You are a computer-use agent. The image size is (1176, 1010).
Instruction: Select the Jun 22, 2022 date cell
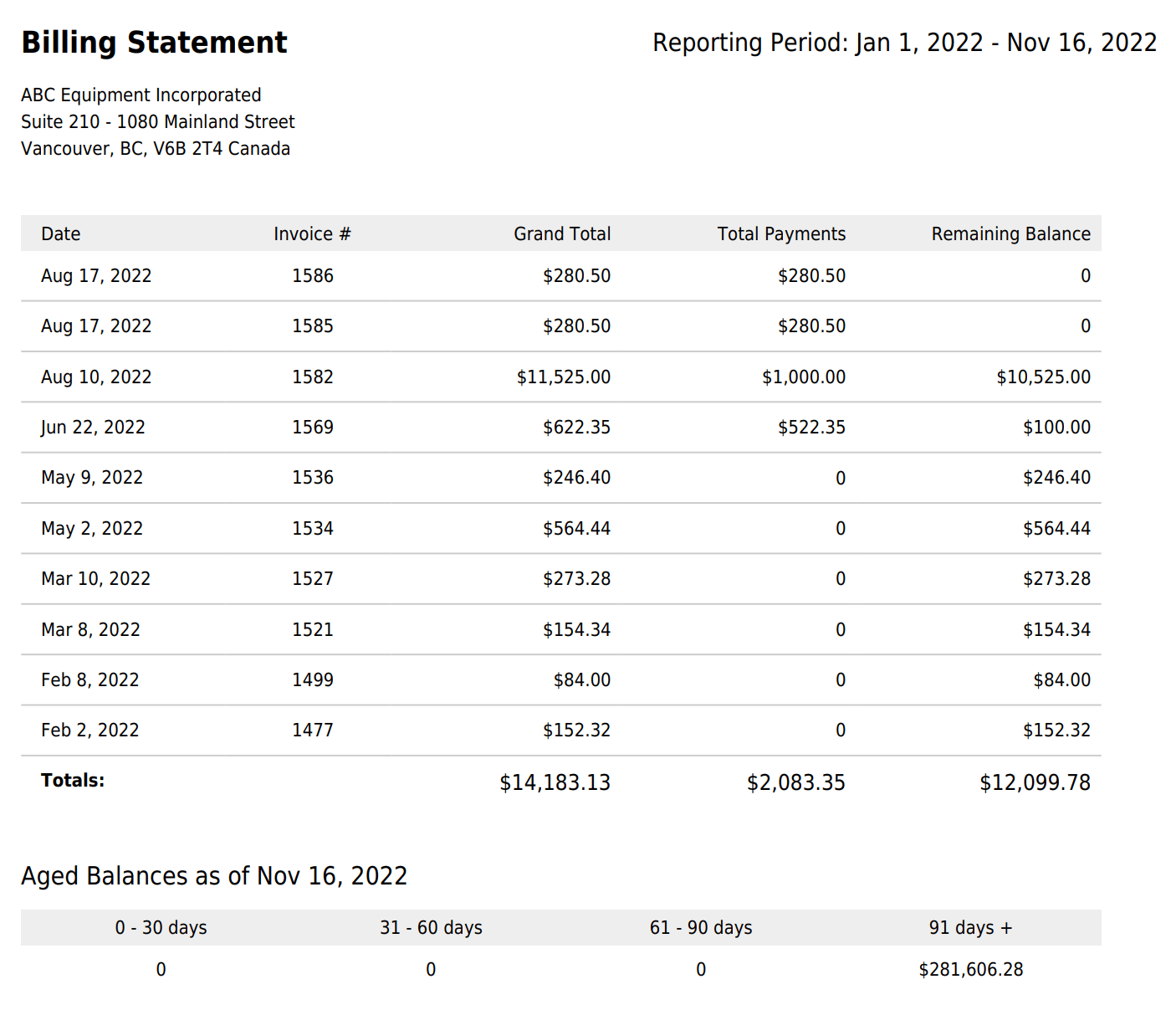click(93, 428)
